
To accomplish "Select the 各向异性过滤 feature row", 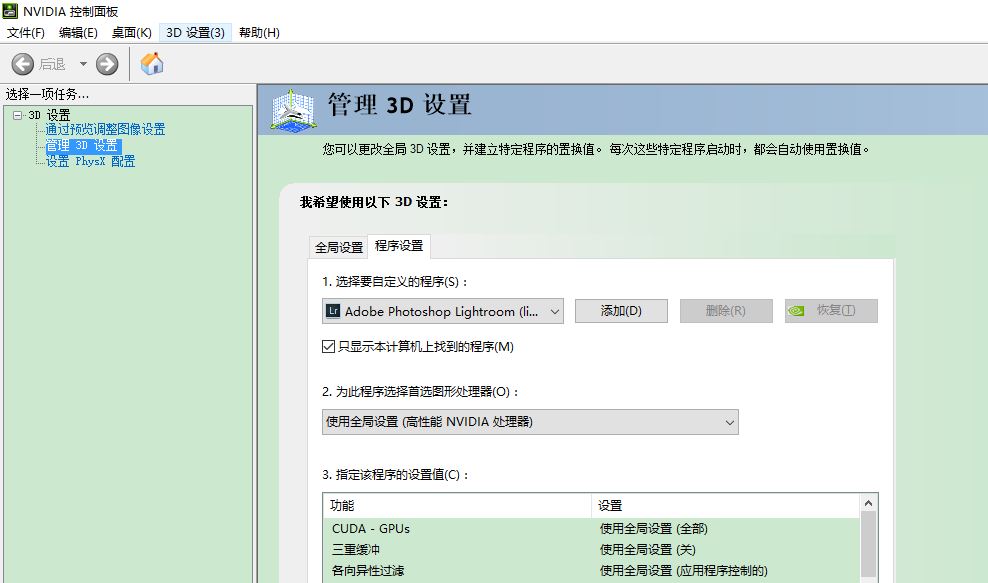I will click(592, 571).
